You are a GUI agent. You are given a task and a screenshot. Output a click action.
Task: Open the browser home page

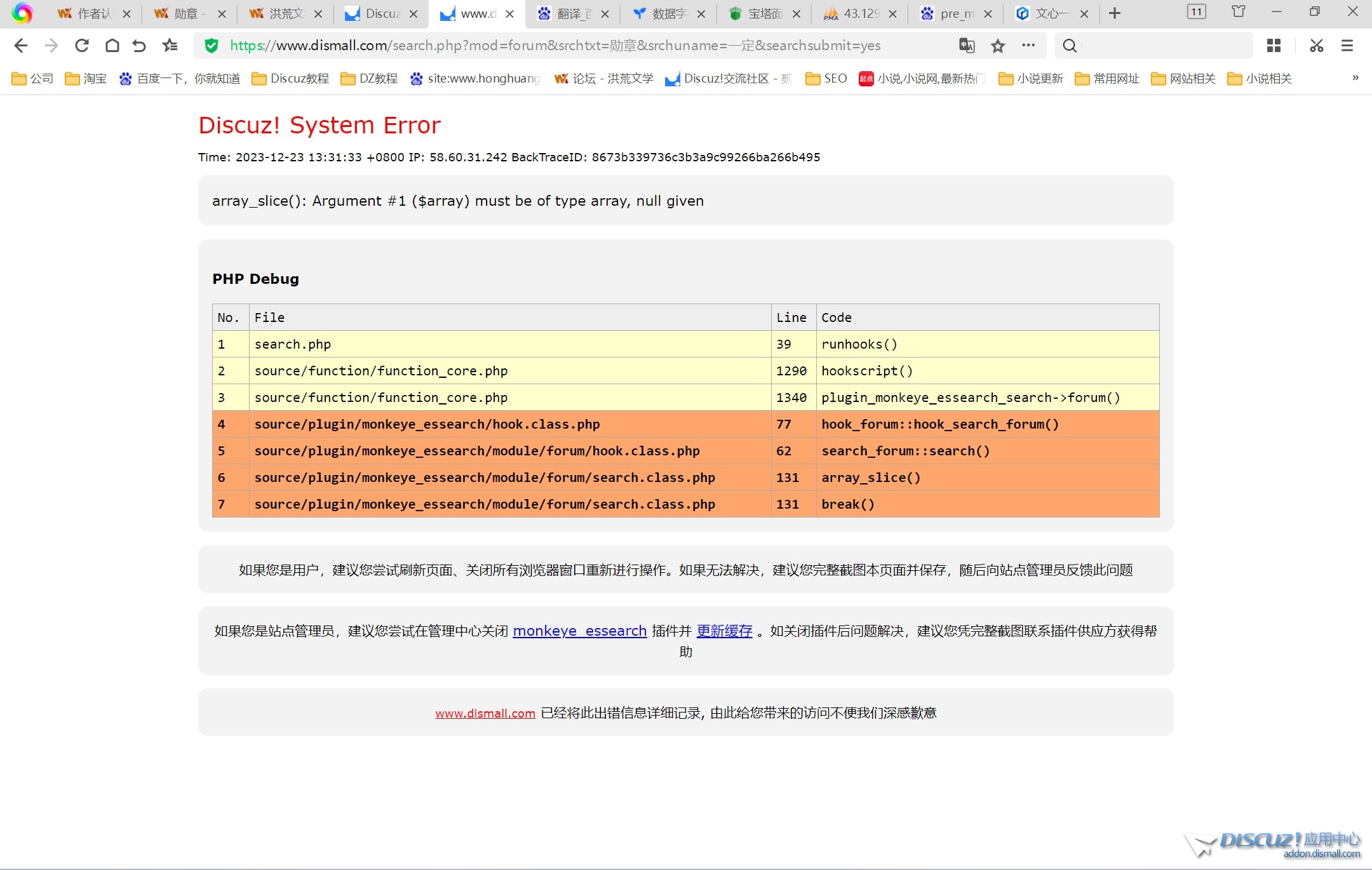[x=112, y=46]
